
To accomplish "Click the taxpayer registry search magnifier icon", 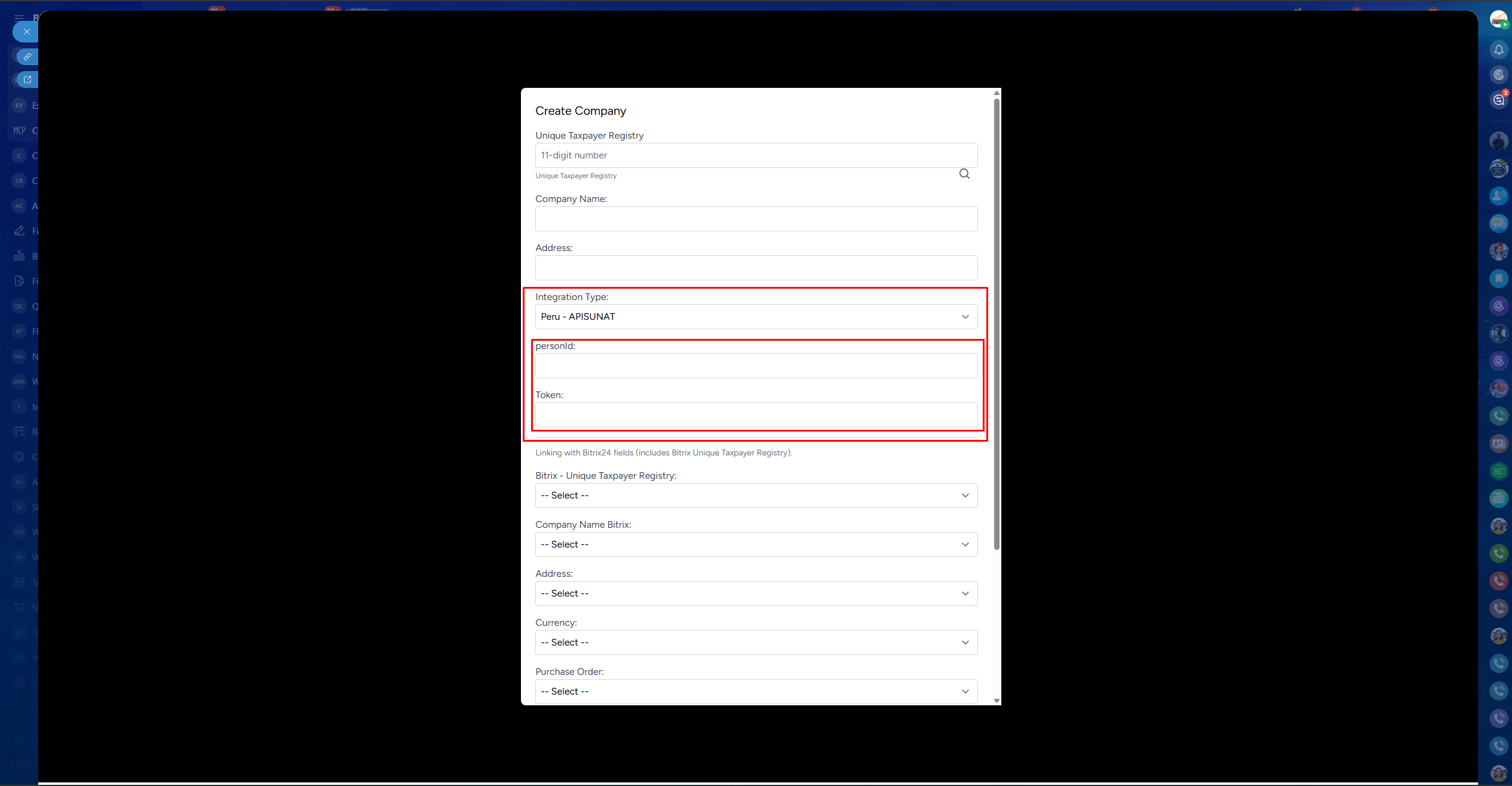I will (x=964, y=174).
